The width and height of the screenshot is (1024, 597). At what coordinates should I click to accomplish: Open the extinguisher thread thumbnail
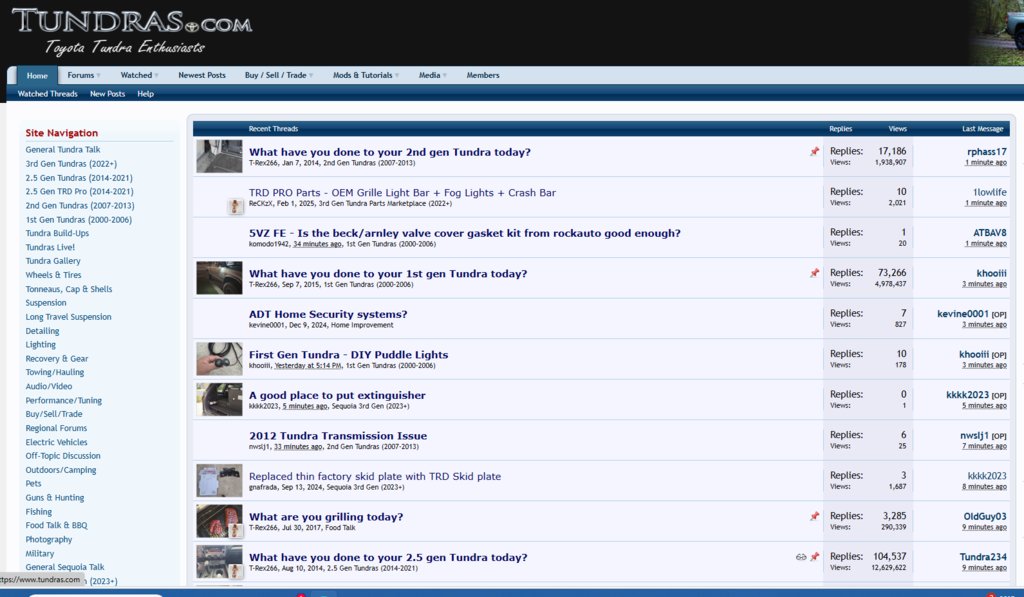click(x=219, y=399)
